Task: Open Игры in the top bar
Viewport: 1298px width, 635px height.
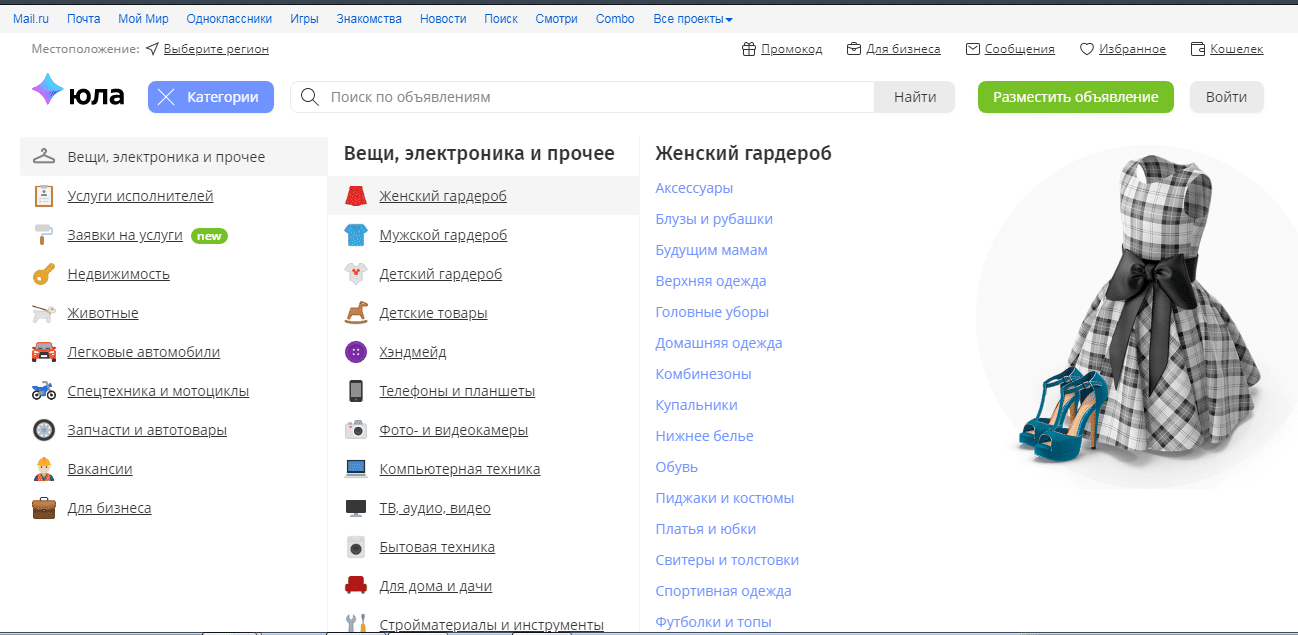Action: click(x=305, y=19)
